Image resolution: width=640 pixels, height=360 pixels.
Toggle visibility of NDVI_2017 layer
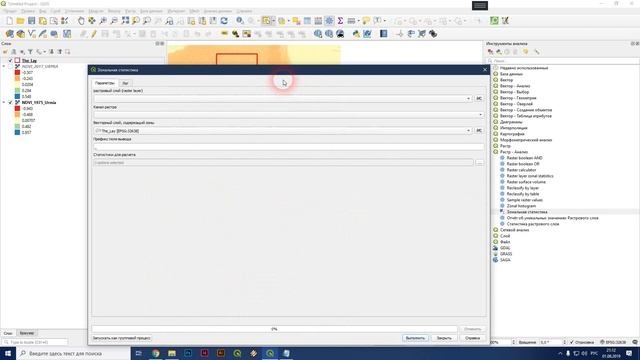point(11,66)
